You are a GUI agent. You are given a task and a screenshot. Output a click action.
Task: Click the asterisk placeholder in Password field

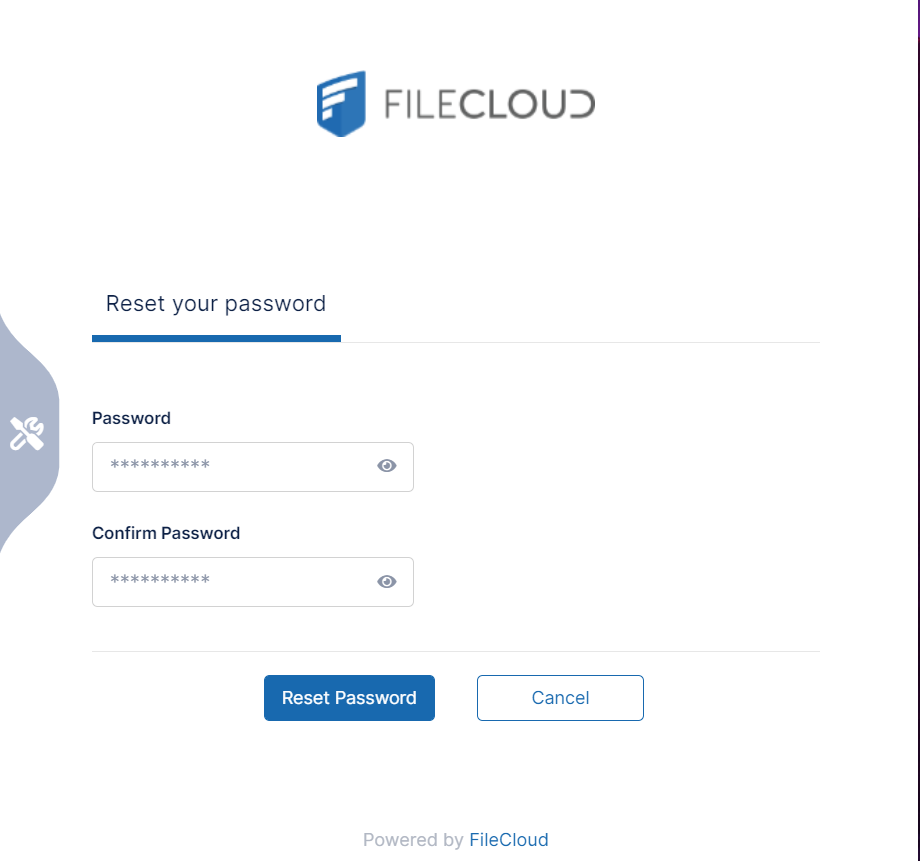pyautogui.click(x=160, y=467)
